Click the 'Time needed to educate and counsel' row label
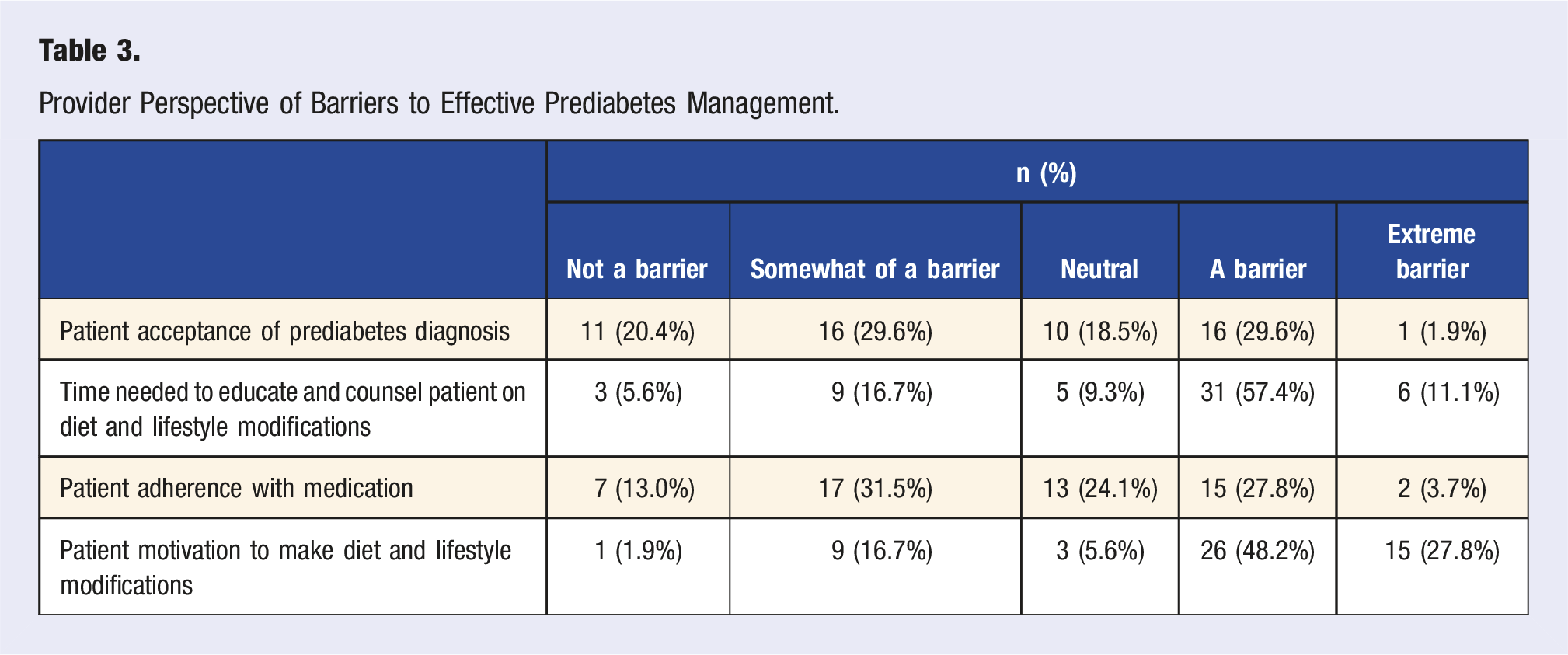 293,409
